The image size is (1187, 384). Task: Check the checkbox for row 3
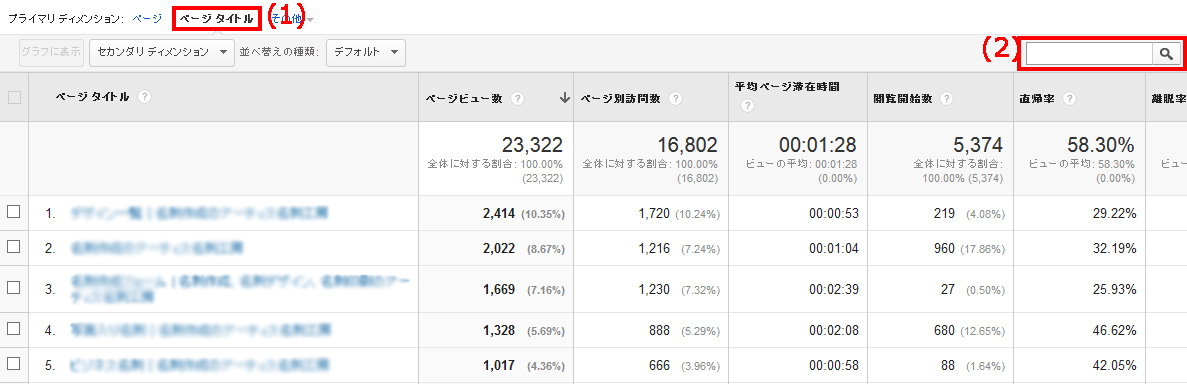(x=14, y=287)
